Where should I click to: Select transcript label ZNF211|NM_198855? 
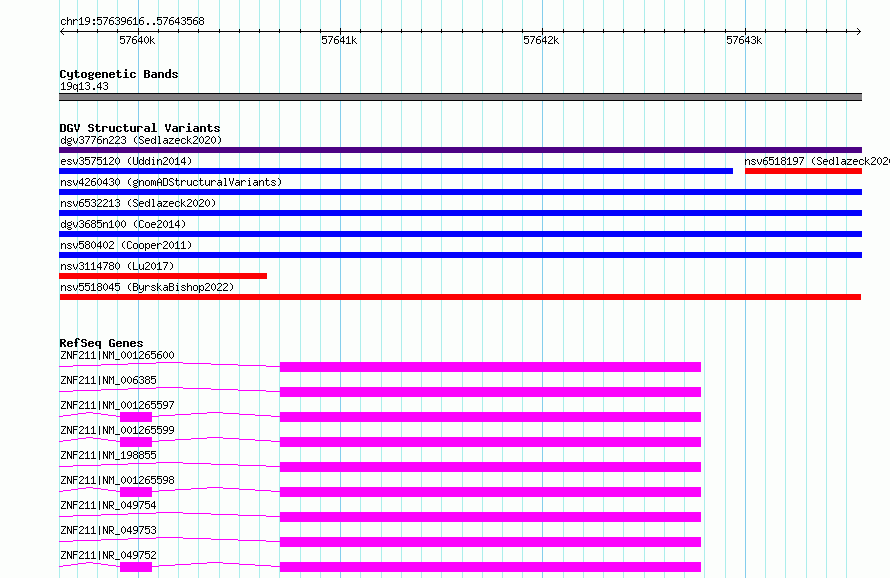click(108, 455)
